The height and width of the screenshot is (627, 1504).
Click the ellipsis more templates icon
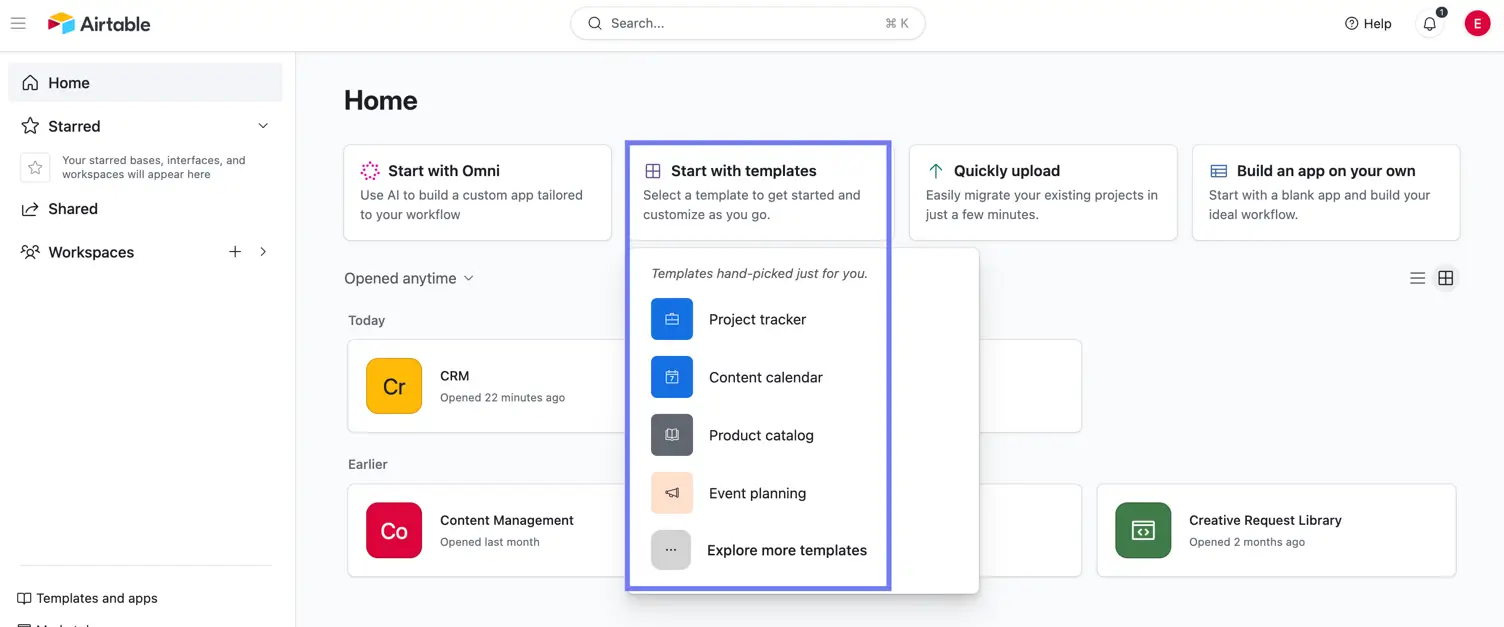point(671,550)
